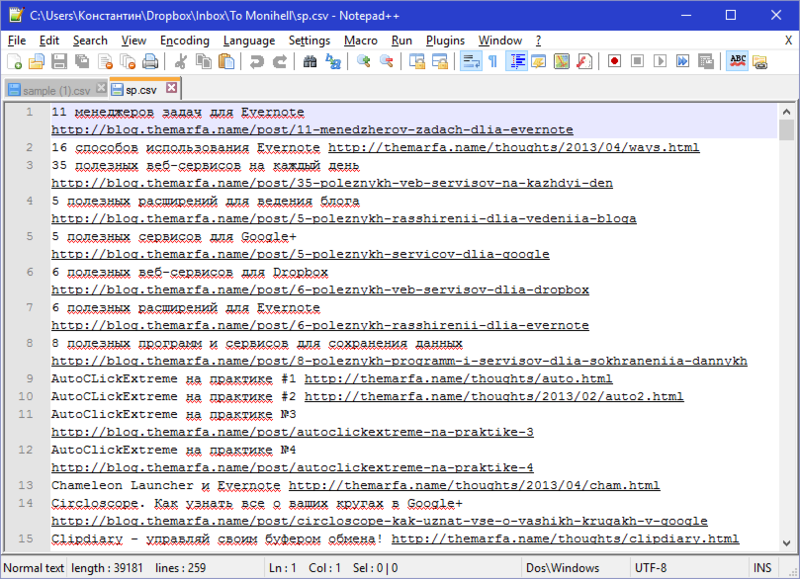Click the Stop Recording square icon
800x579 pixels.
coord(637,61)
